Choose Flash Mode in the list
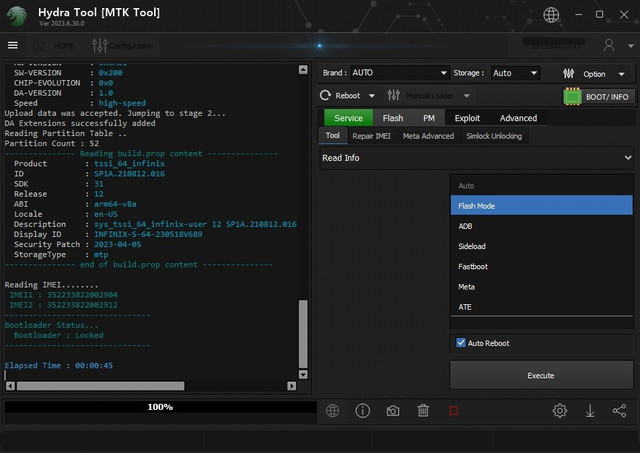The width and height of the screenshot is (640, 453). coord(541,206)
